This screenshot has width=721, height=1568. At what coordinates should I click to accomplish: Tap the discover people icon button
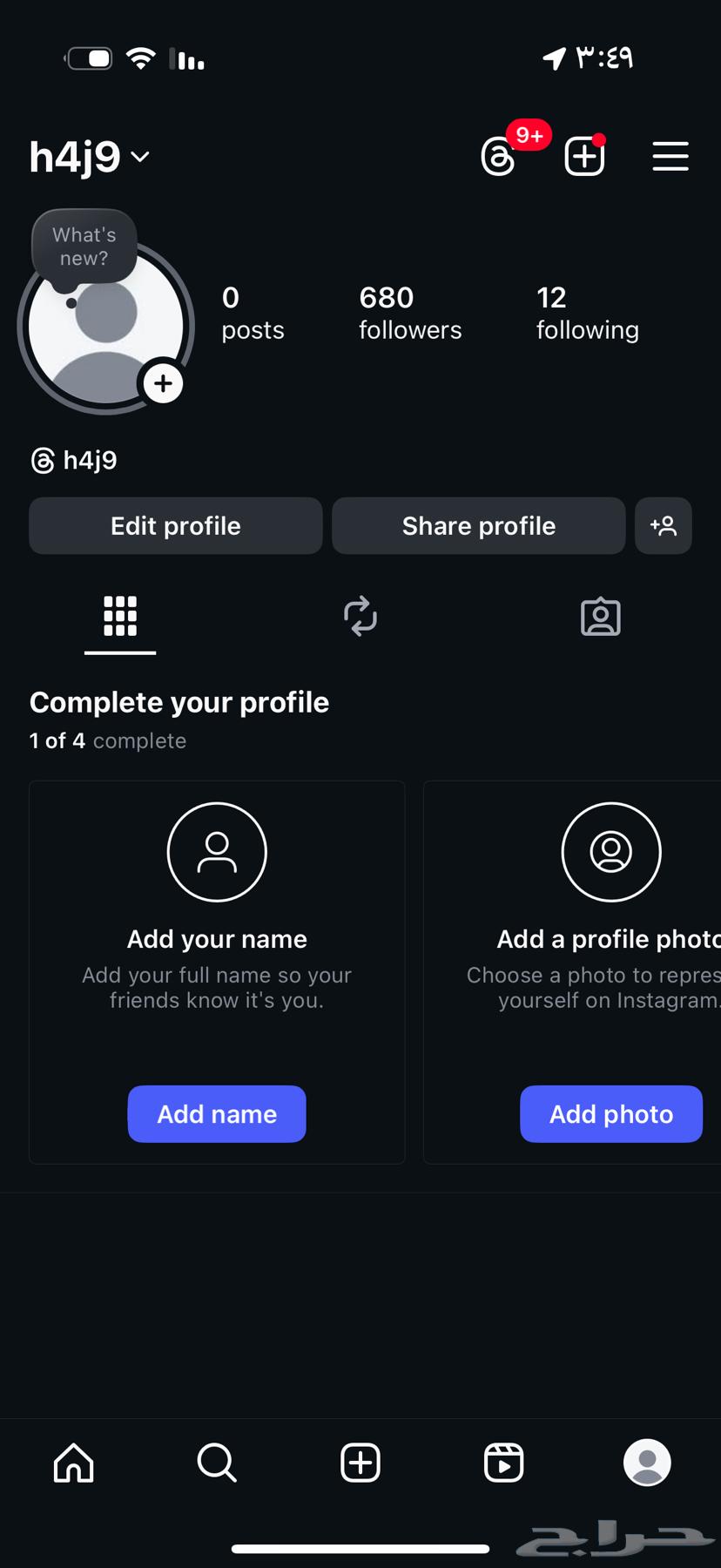(664, 525)
